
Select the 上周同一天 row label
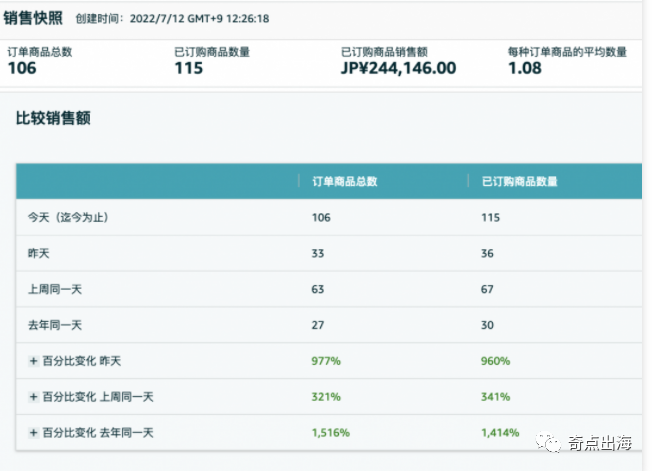pyautogui.click(x=53, y=289)
